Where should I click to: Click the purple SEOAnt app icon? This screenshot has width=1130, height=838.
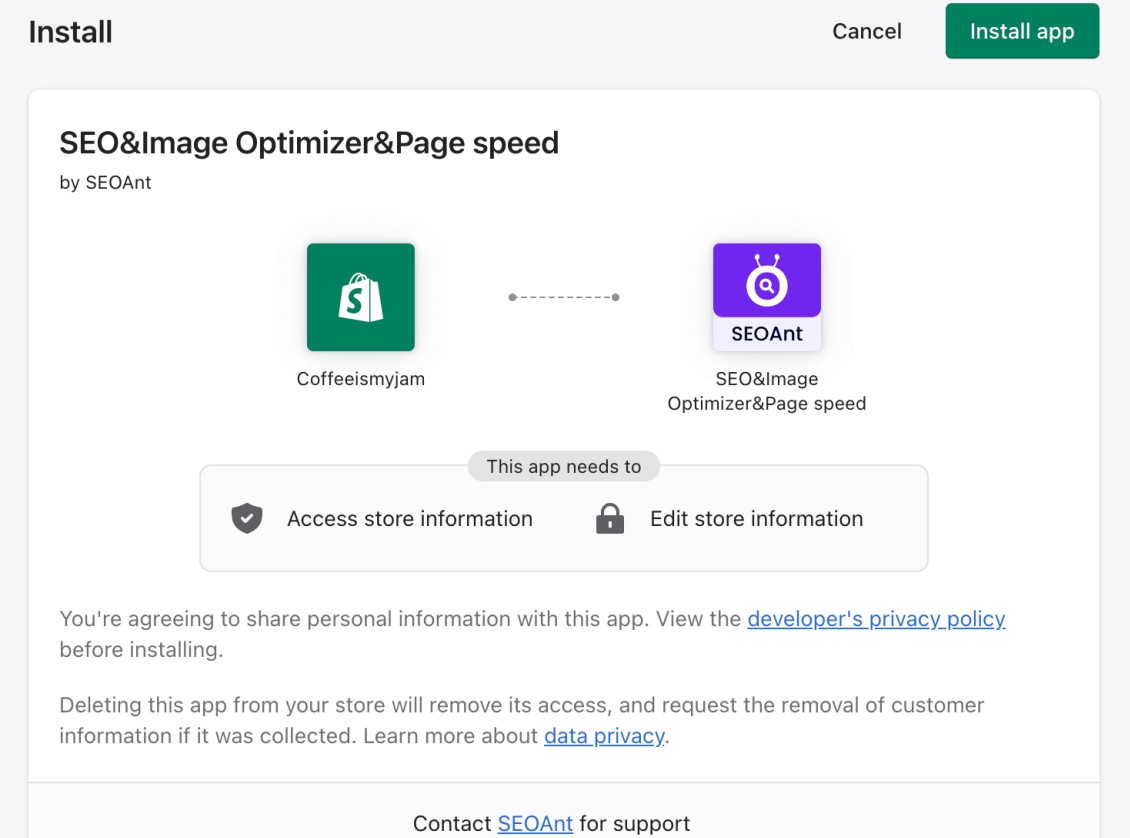pyautogui.click(x=767, y=297)
